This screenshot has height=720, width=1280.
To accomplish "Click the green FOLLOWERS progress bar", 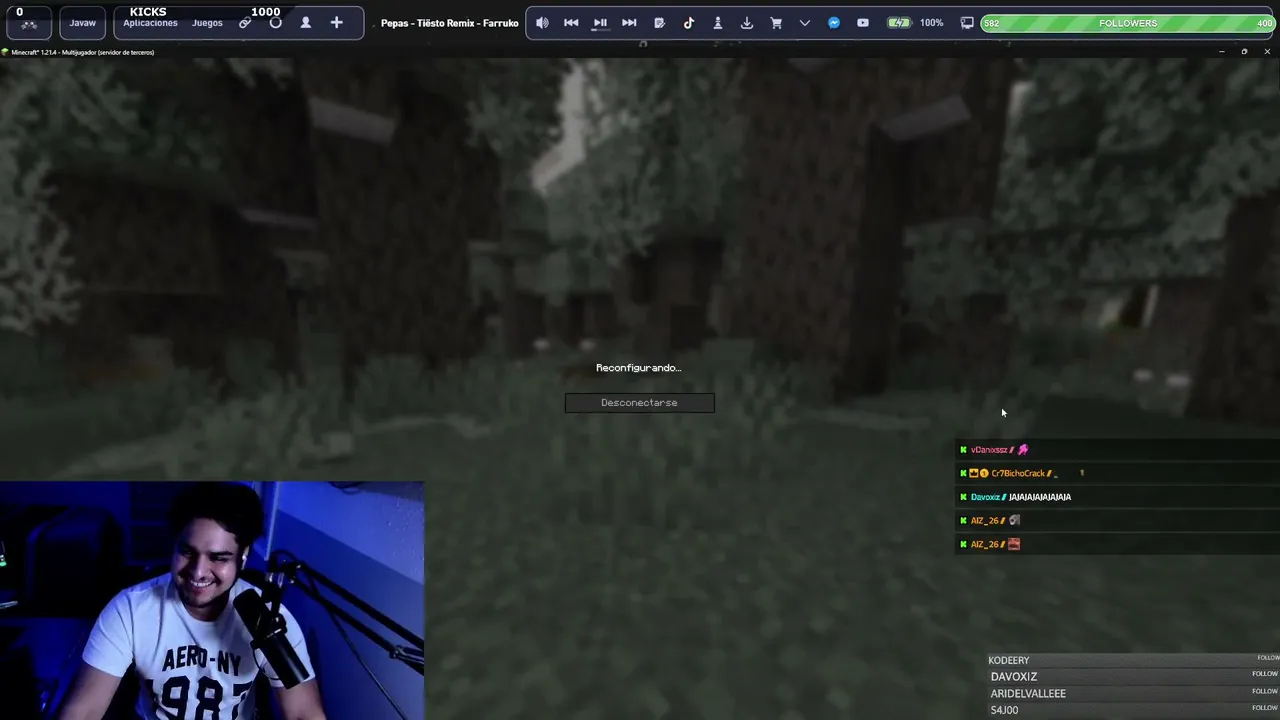I will [1127, 23].
